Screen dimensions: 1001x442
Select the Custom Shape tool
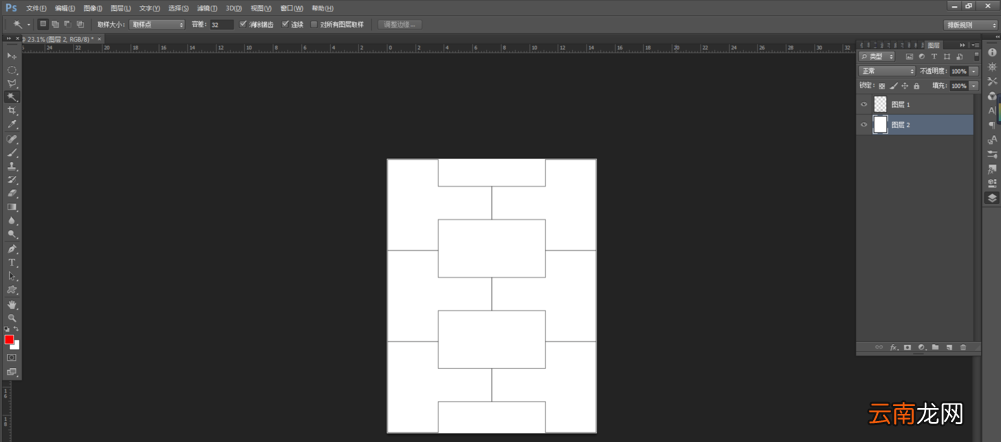point(11,290)
